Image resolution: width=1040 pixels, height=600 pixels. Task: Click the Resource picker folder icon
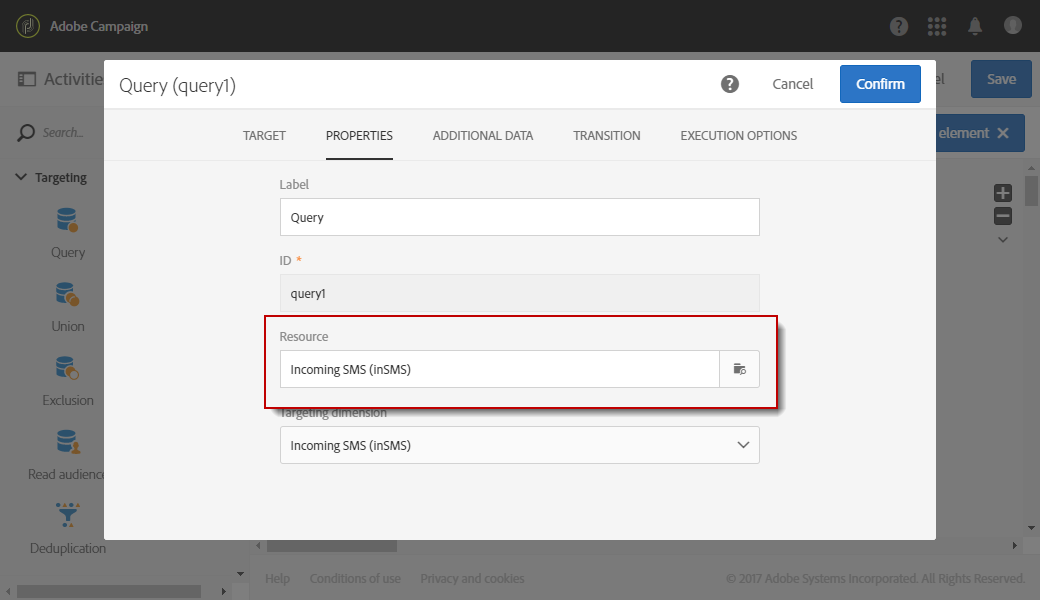point(739,369)
